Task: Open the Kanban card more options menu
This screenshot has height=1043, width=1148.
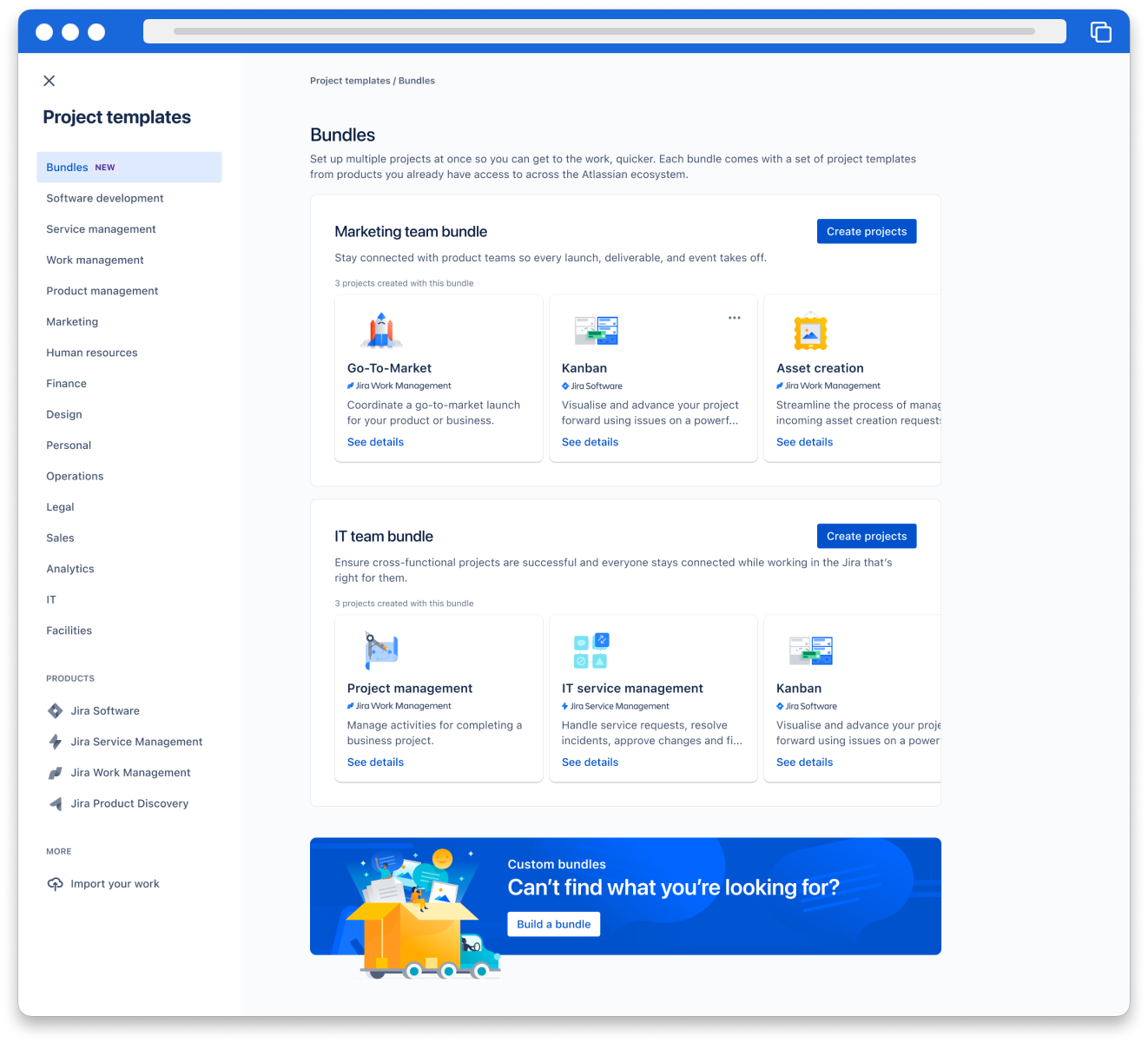Action: pos(735,318)
